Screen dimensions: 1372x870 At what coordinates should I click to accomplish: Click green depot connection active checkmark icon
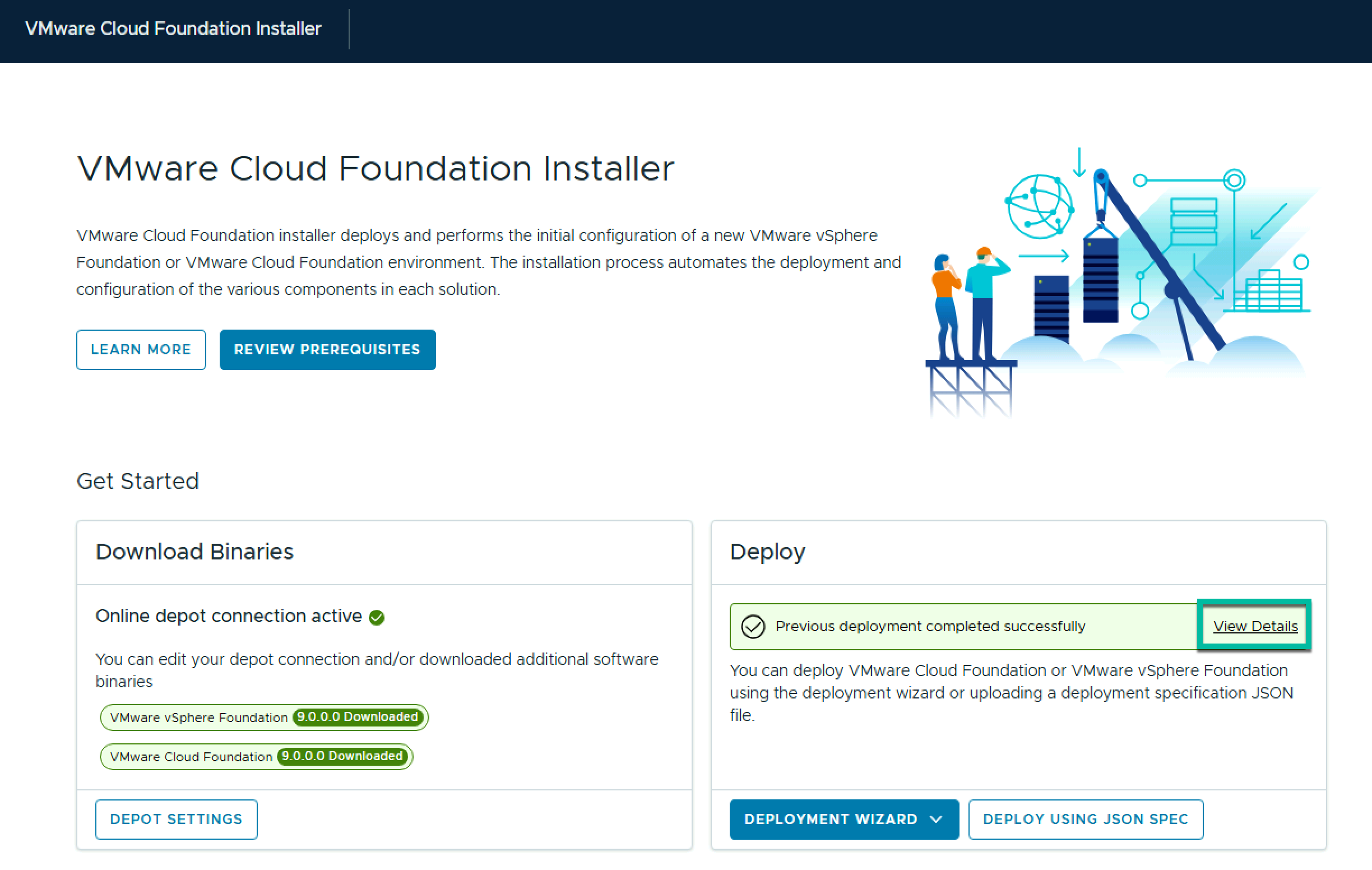click(377, 617)
